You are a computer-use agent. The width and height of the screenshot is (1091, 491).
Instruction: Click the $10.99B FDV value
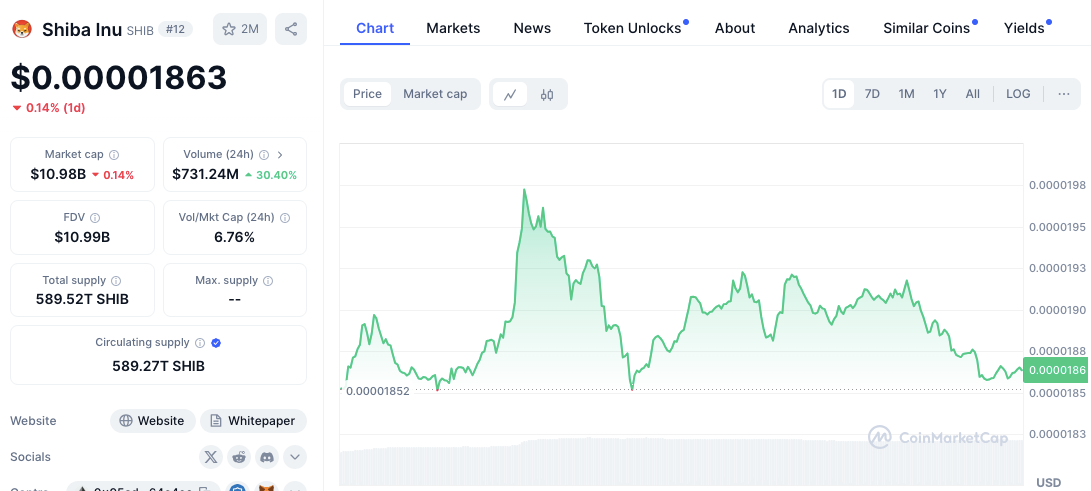tap(82, 237)
